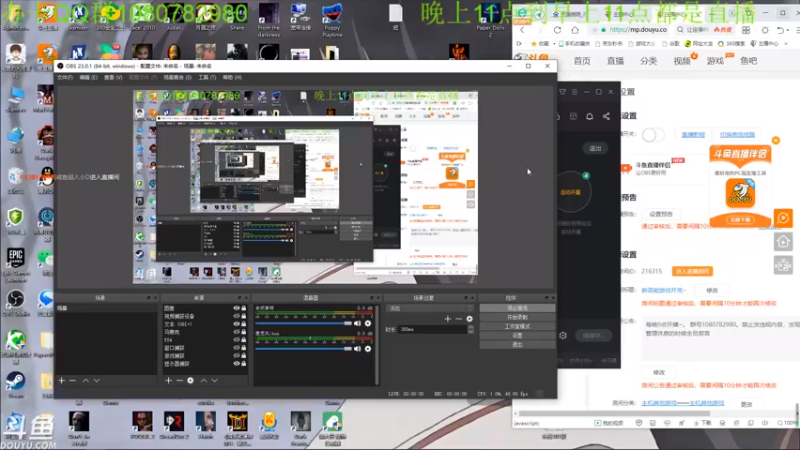Open the 麦克风/Aux audio settings gear
Image resolution: width=800 pixels, height=450 pixels.
(x=368, y=349)
